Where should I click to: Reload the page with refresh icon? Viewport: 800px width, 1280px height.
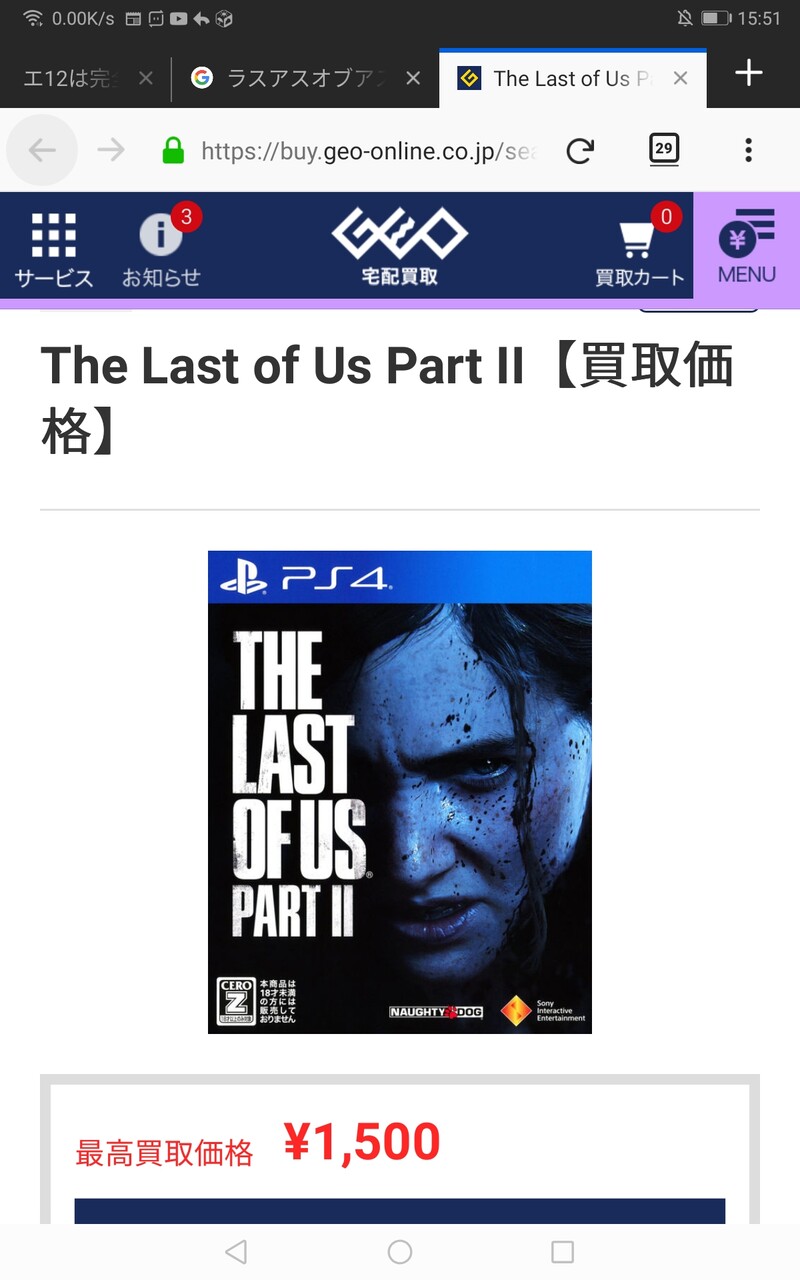click(580, 151)
